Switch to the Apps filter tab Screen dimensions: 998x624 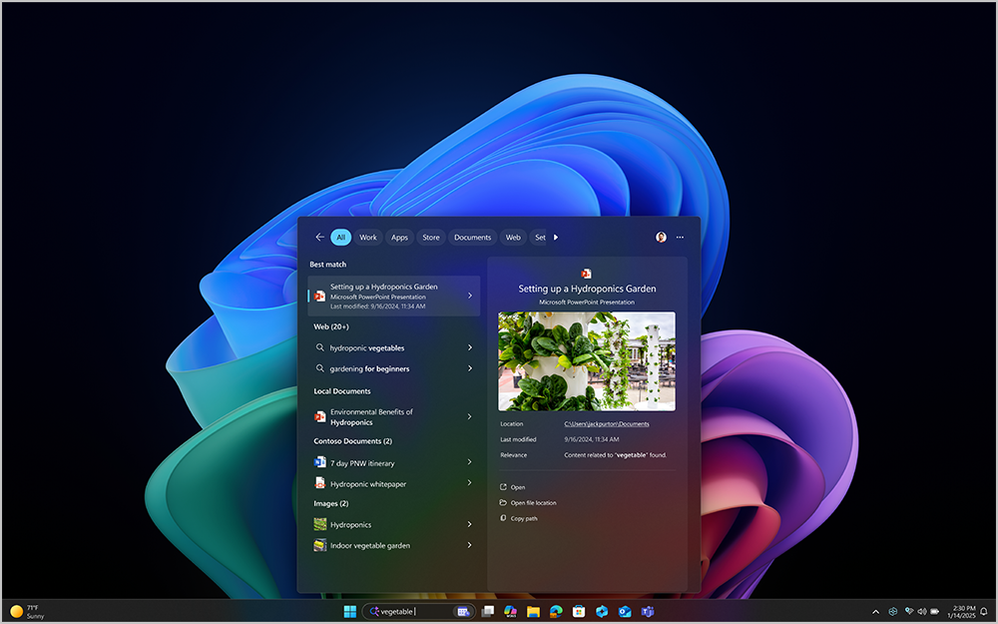pos(399,238)
